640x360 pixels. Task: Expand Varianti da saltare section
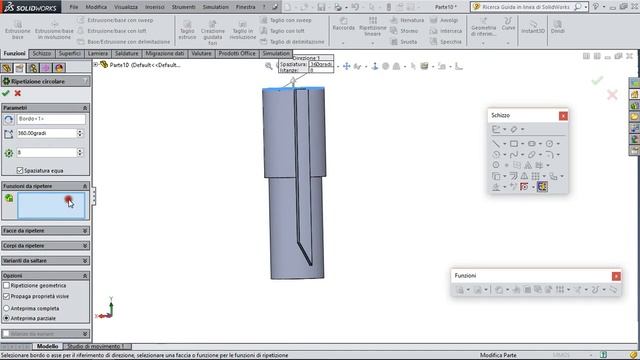pyautogui.click(x=85, y=261)
